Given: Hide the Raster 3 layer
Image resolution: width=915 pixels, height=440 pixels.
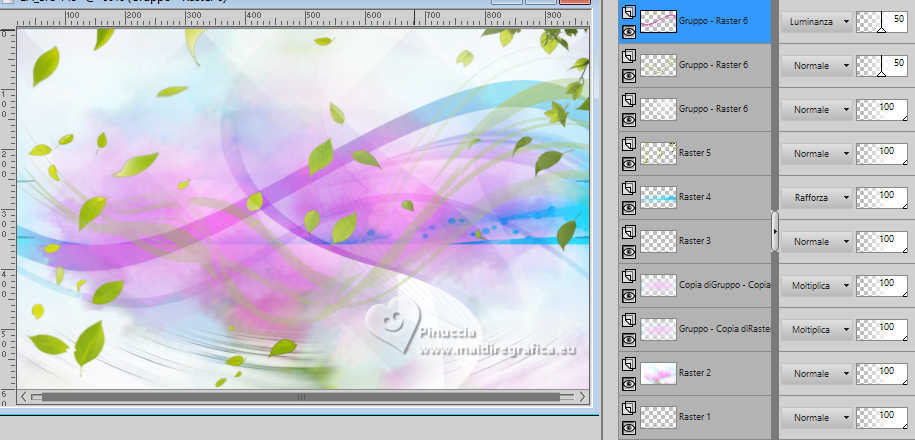Looking at the screenshot, I should click(x=628, y=252).
